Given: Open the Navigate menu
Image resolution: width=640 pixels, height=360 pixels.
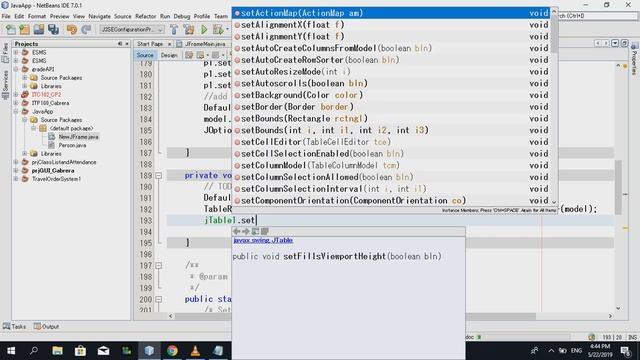Looking at the screenshot, I should (100, 16).
